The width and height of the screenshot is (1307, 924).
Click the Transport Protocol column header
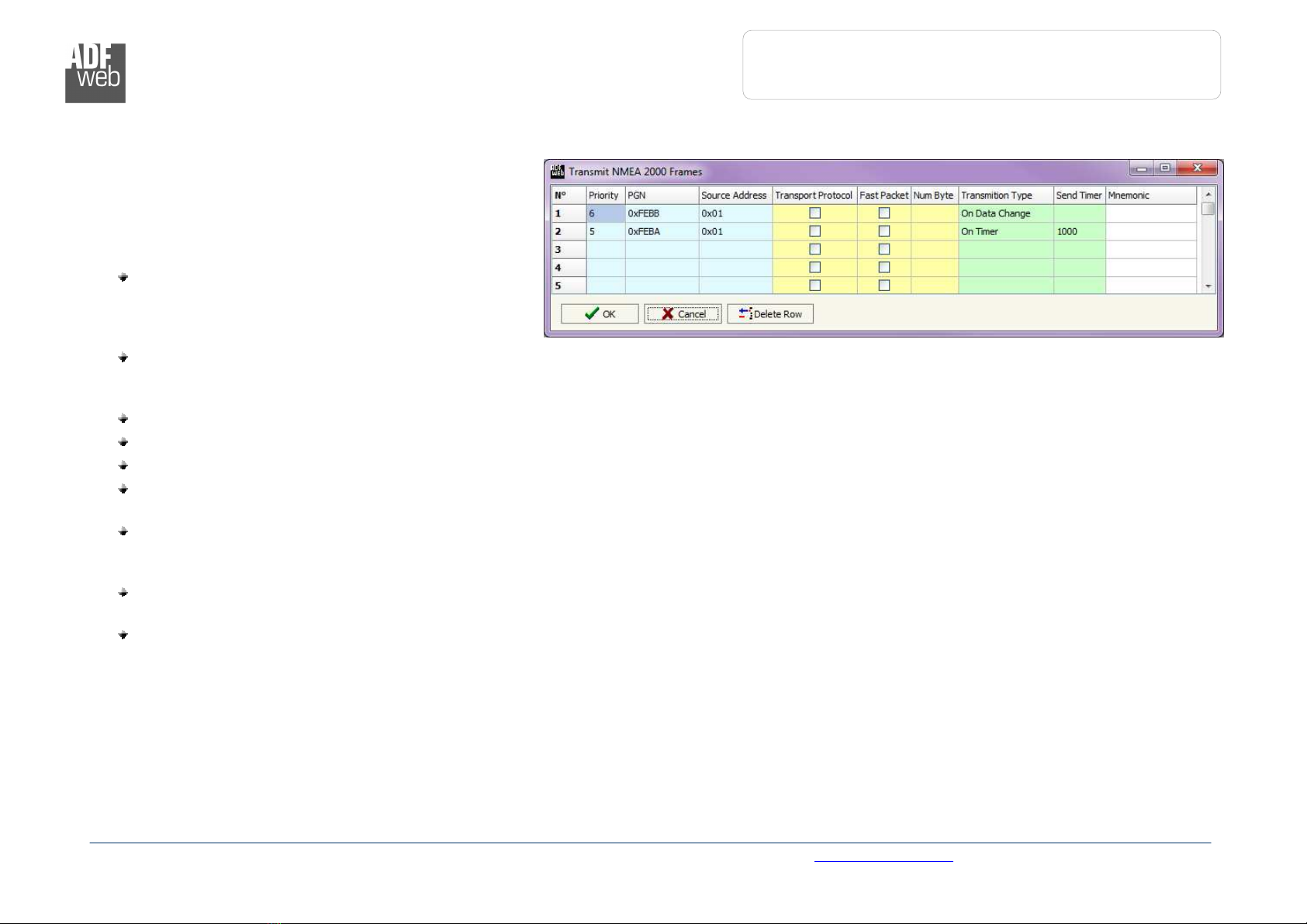[x=814, y=196]
